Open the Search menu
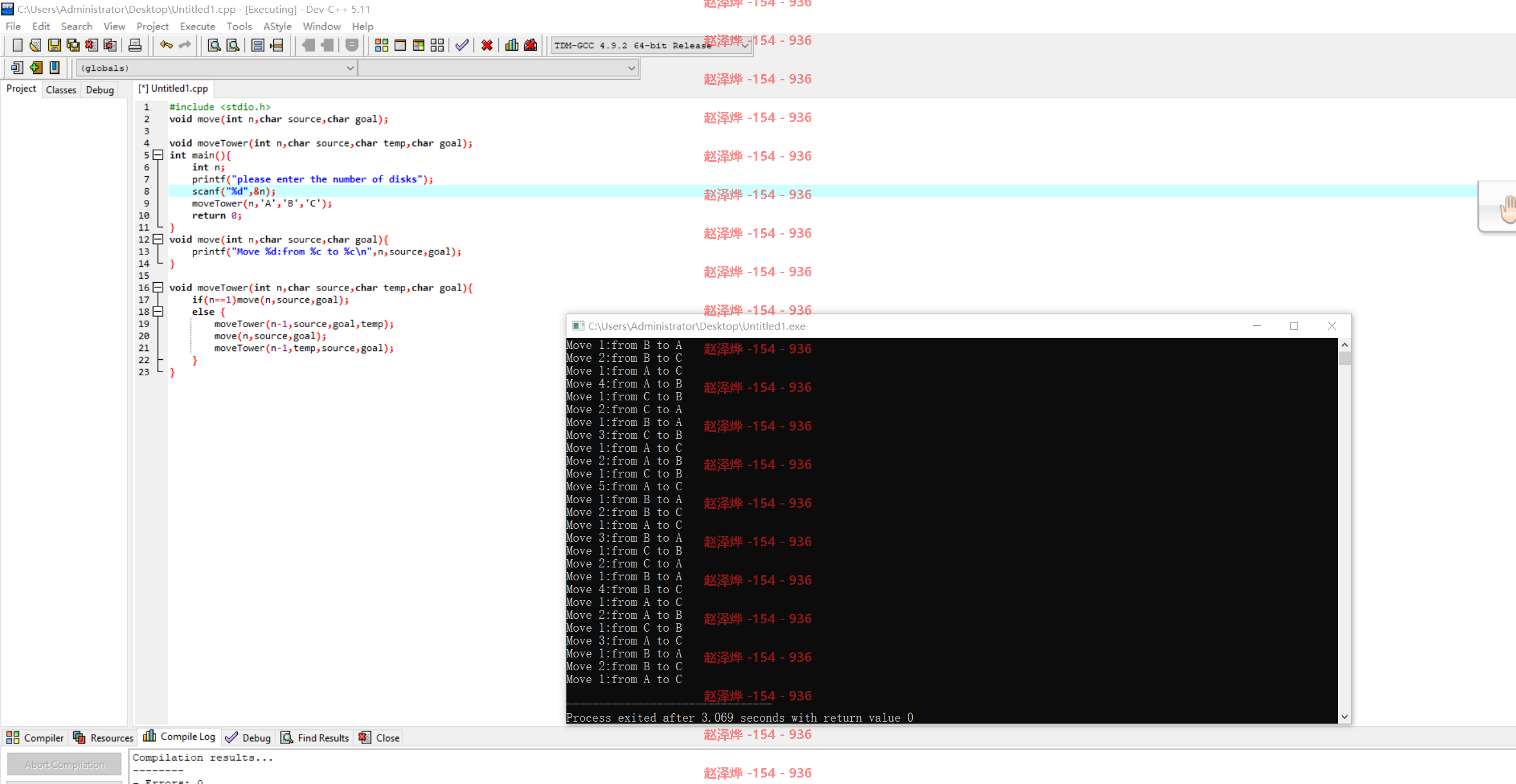The height and width of the screenshot is (784, 1516). (x=77, y=26)
